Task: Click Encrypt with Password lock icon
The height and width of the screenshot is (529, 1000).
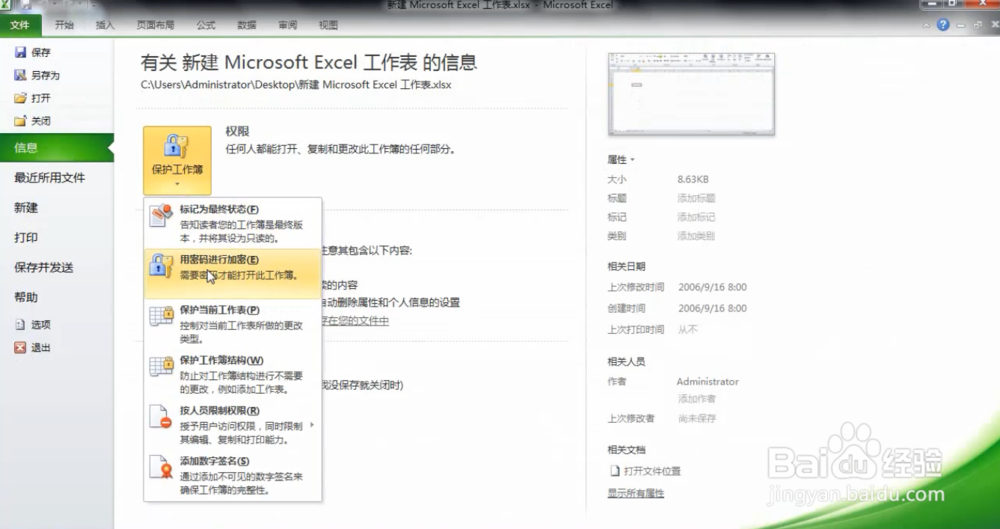Action: (x=161, y=265)
